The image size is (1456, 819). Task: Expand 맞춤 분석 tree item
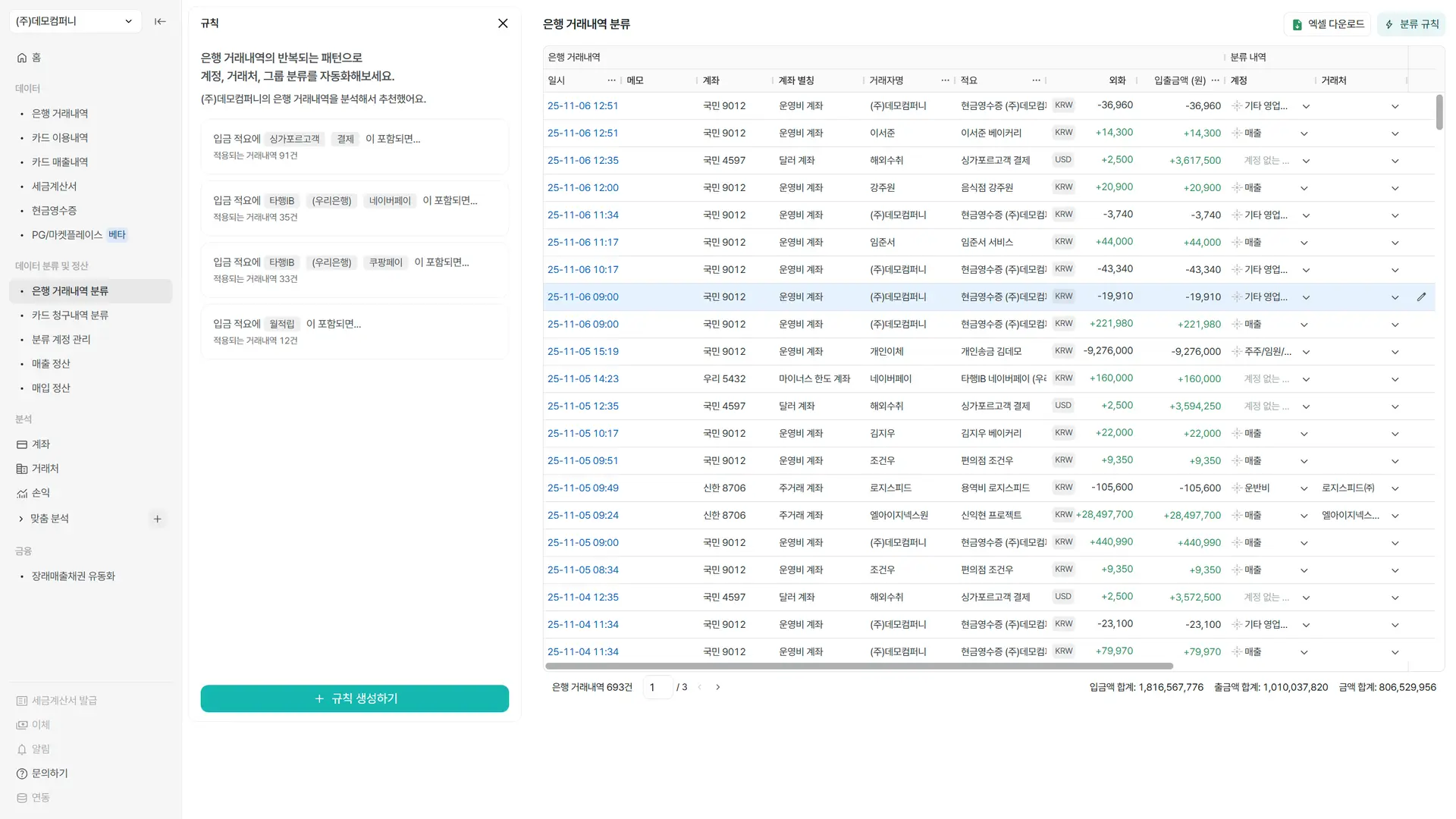pyautogui.click(x=20, y=519)
